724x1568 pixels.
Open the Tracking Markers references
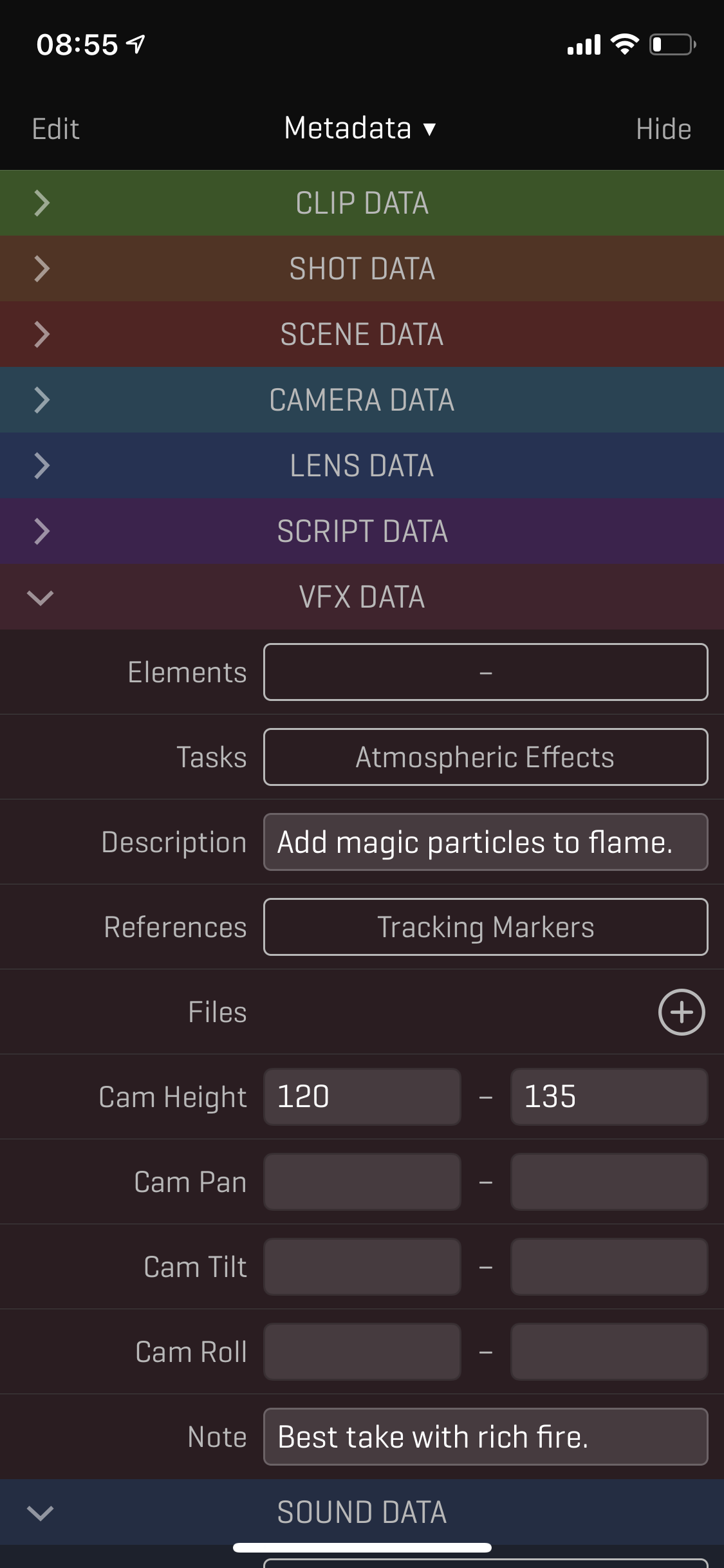(x=485, y=927)
